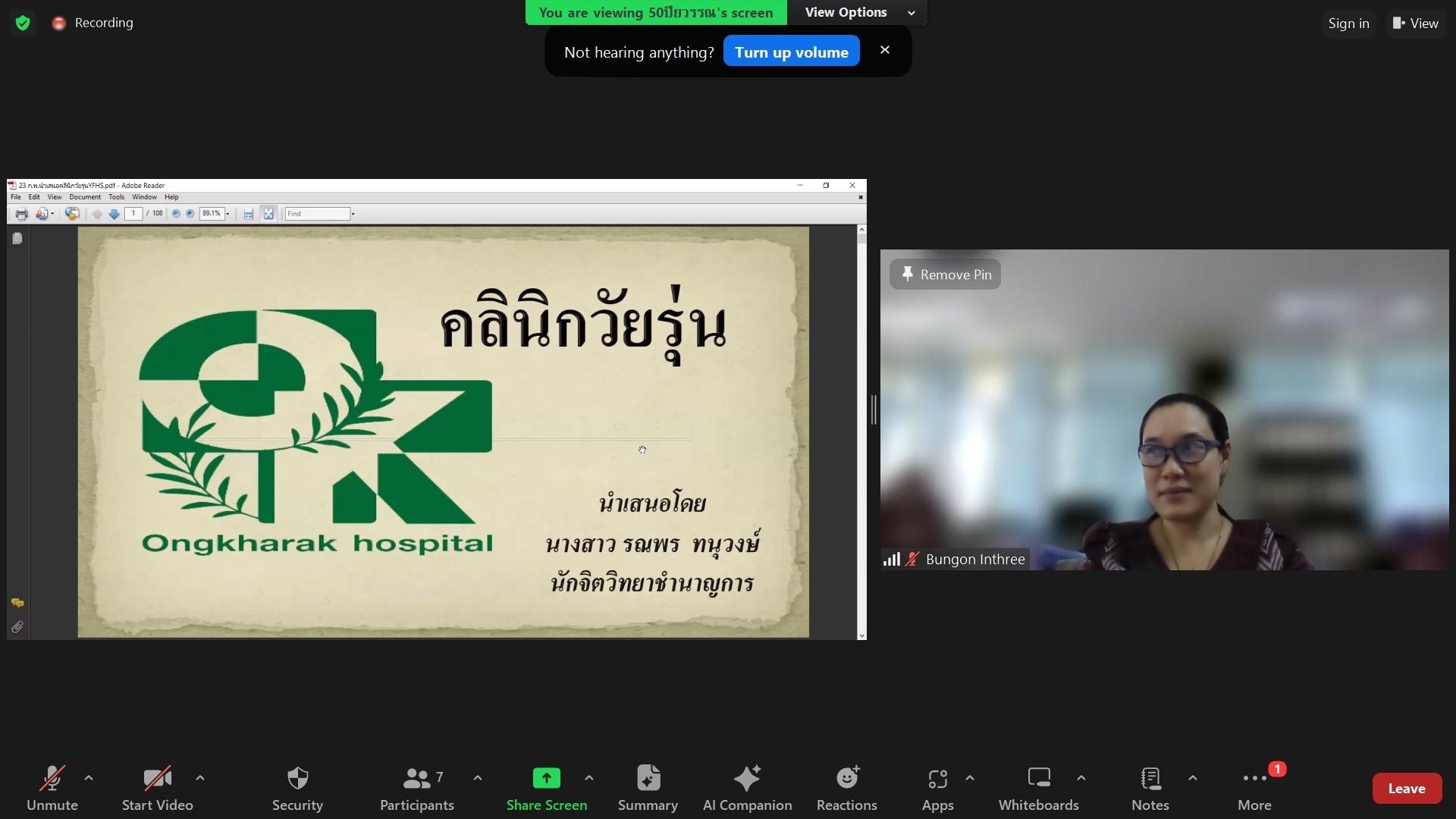The image size is (1456, 819).
Task: Click the Find search field
Action: click(x=317, y=214)
